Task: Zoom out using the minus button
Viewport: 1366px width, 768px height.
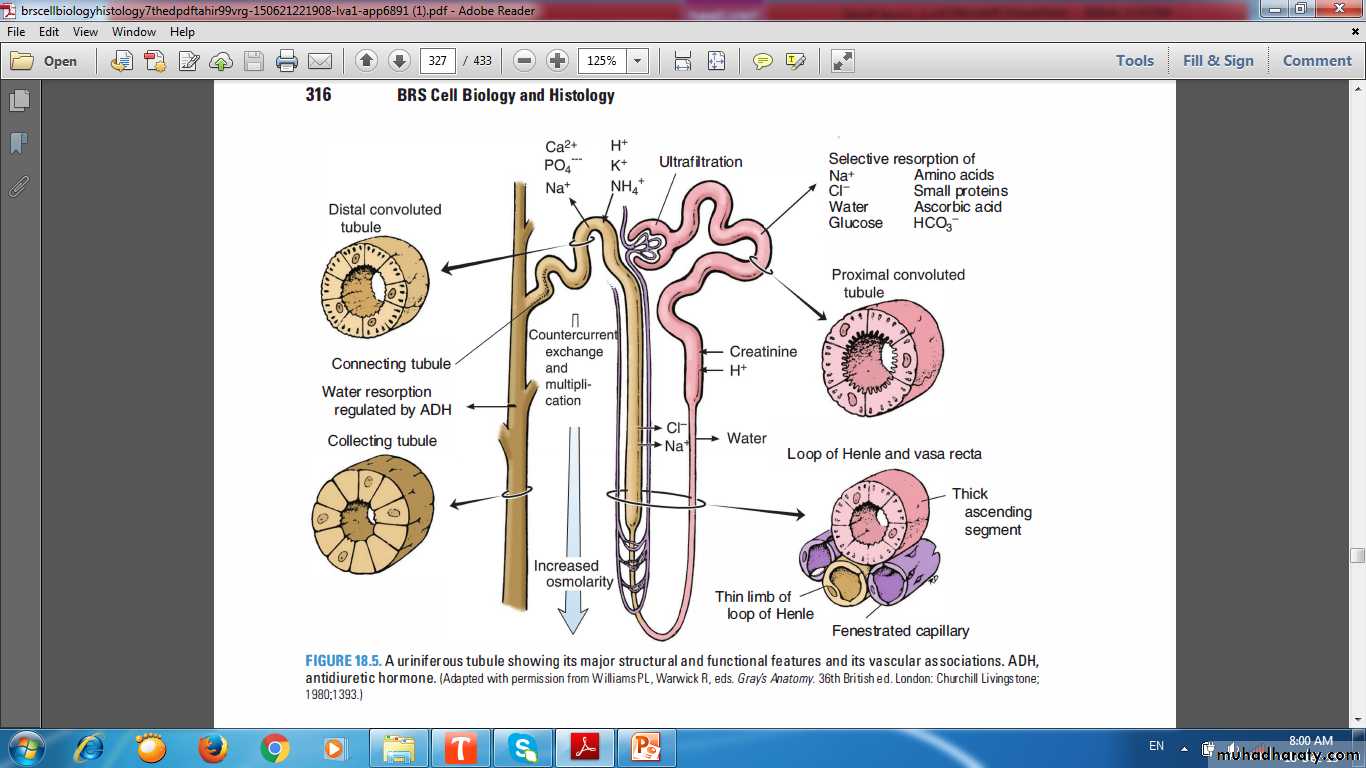Action: click(524, 61)
